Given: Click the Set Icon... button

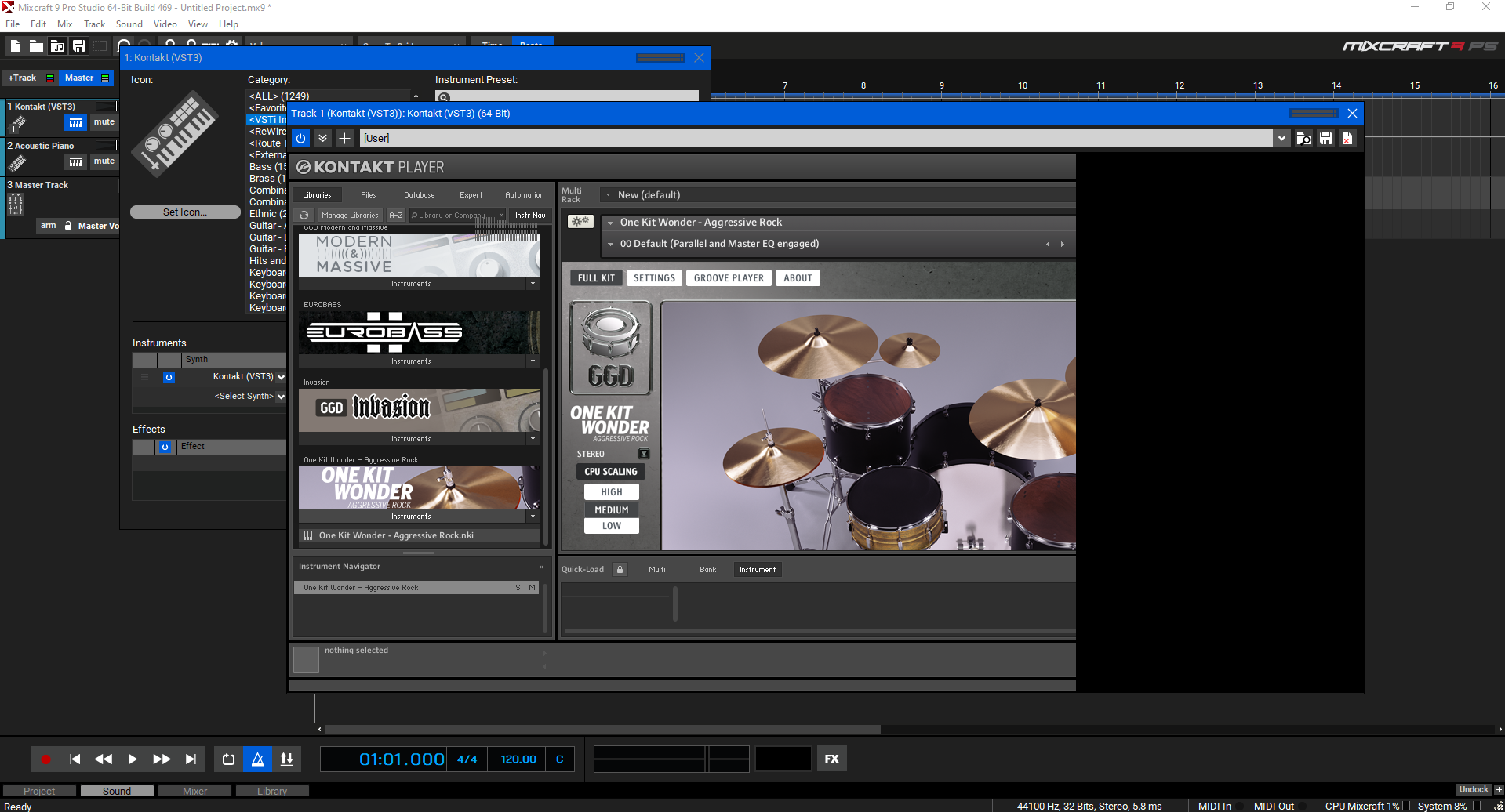Looking at the screenshot, I should pyautogui.click(x=185, y=212).
